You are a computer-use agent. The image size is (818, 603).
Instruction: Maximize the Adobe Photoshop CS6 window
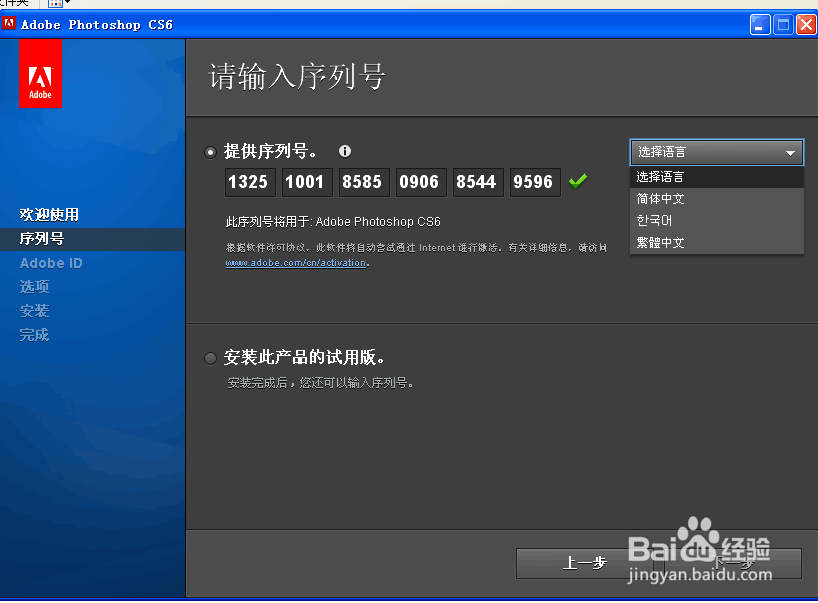coord(783,25)
